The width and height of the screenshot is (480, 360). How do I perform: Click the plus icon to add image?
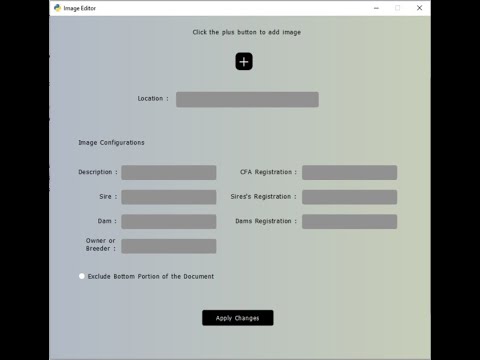tap(244, 62)
